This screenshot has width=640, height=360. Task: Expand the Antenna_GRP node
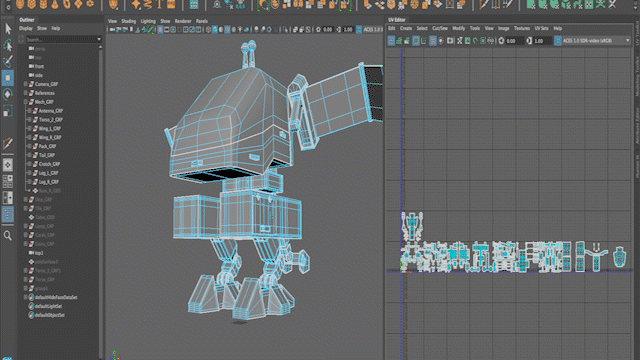click(x=29, y=111)
